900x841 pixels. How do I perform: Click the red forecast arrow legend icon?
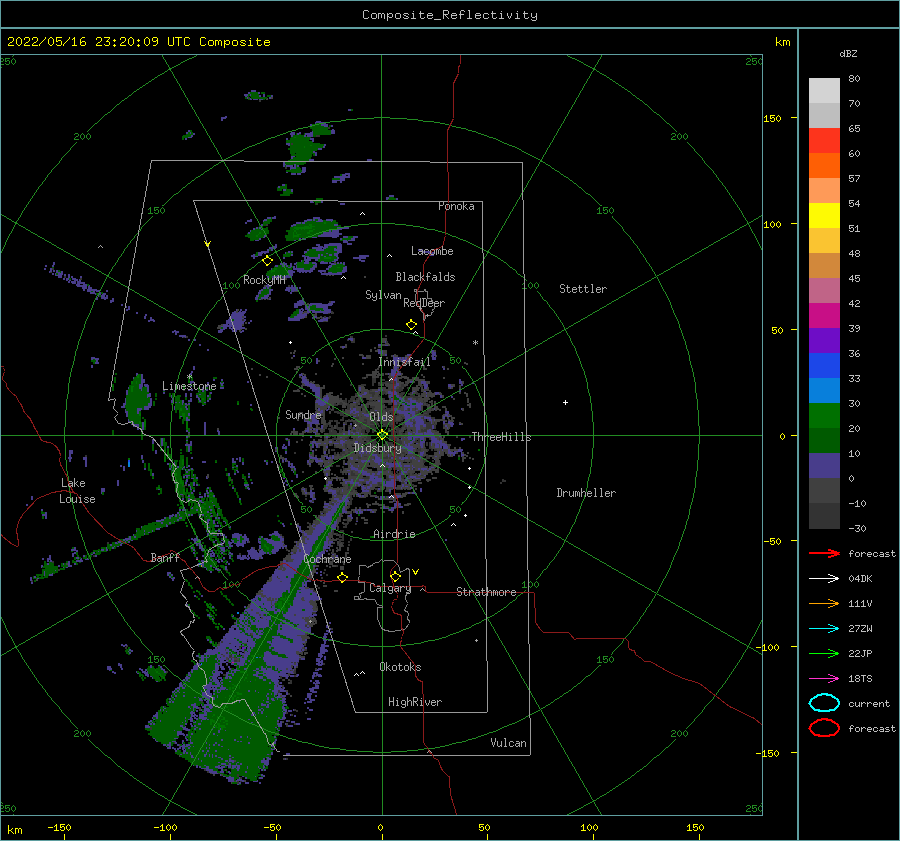click(x=824, y=553)
